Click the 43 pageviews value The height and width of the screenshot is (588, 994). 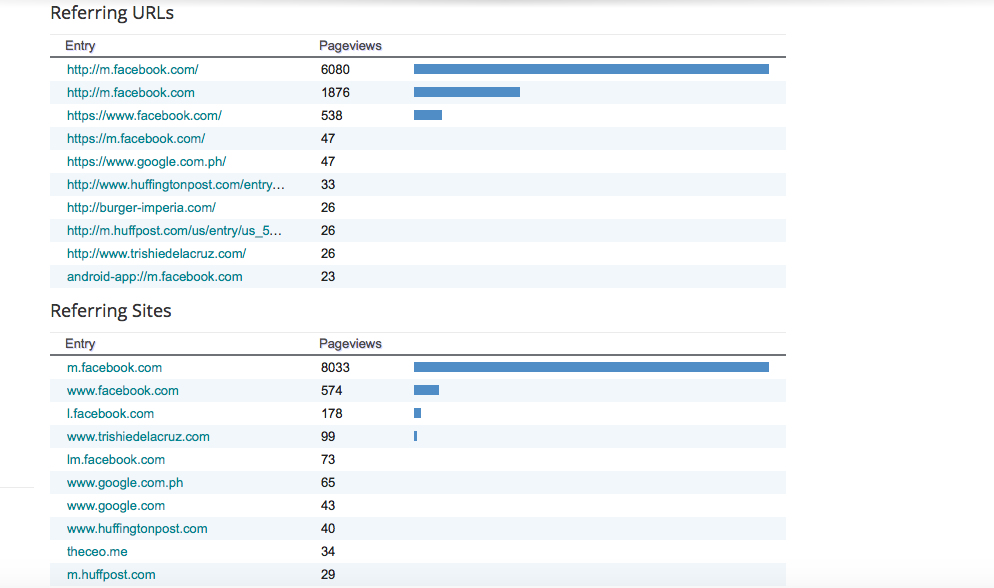tap(328, 506)
